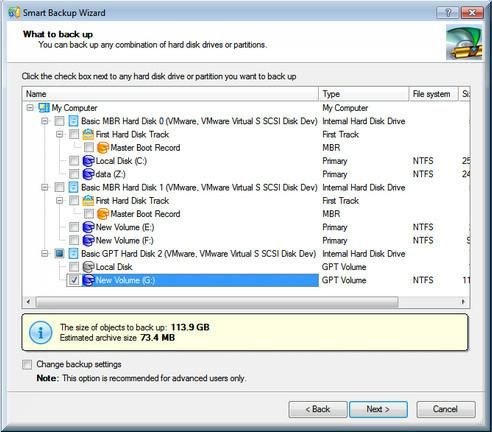
Task: Click the '113.9 GB' size value
Action: coord(190,327)
